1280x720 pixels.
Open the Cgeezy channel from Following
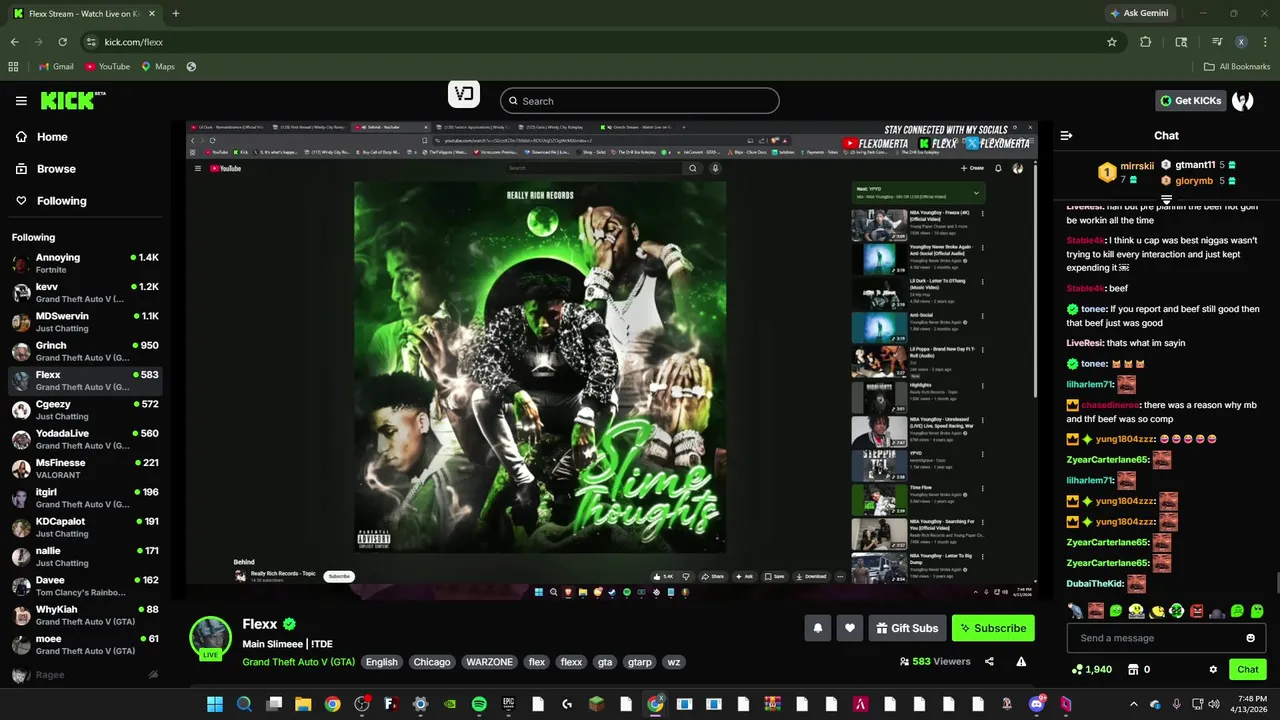tap(84, 410)
